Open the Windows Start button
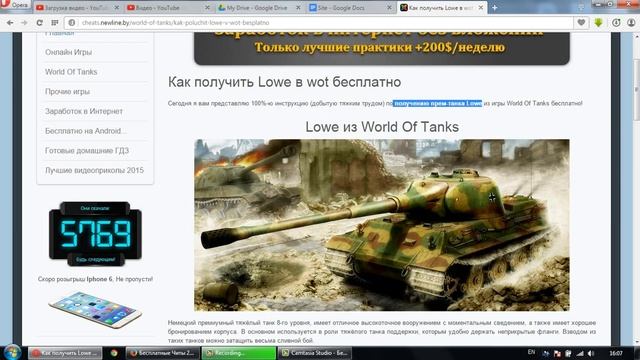 tap(13, 353)
